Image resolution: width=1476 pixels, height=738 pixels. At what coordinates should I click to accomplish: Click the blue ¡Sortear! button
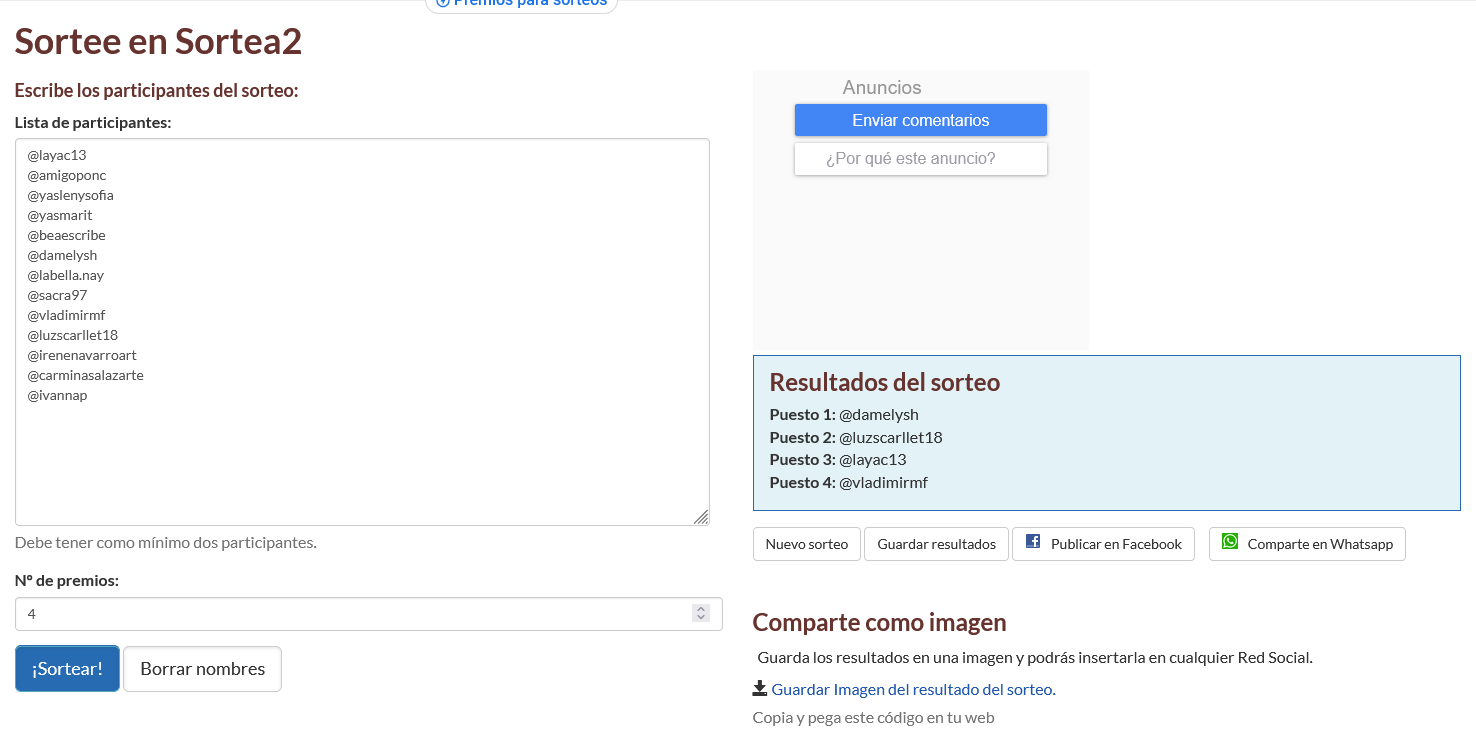pos(67,668)
